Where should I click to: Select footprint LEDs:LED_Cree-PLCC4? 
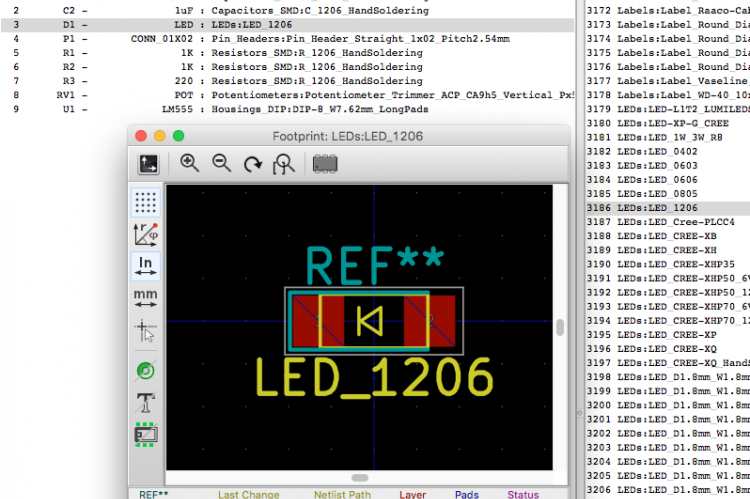click(668, 222)
